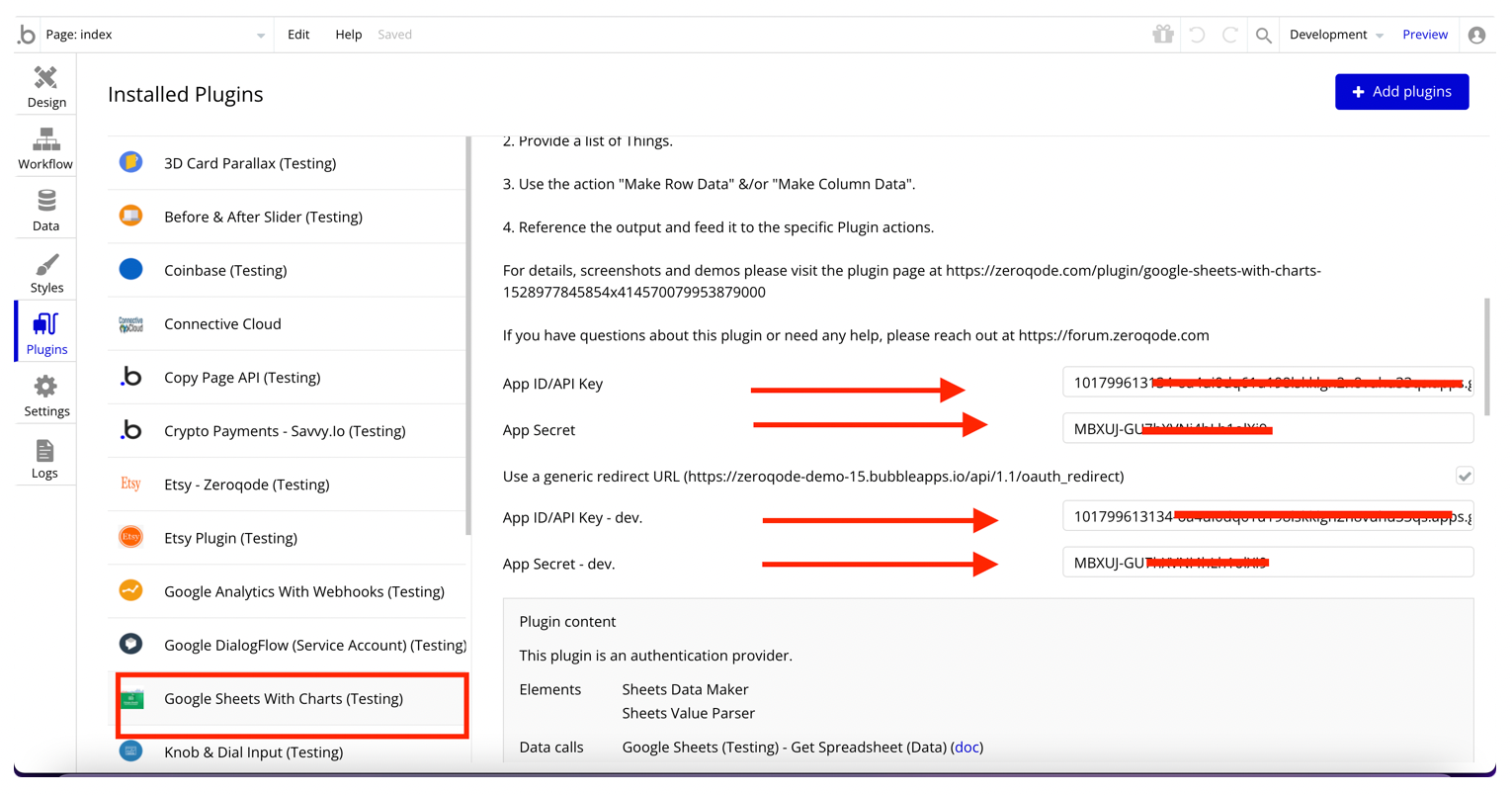Click the plugin list scrollbar
This screenshot has height=795, width=1512.
(467, 336)
